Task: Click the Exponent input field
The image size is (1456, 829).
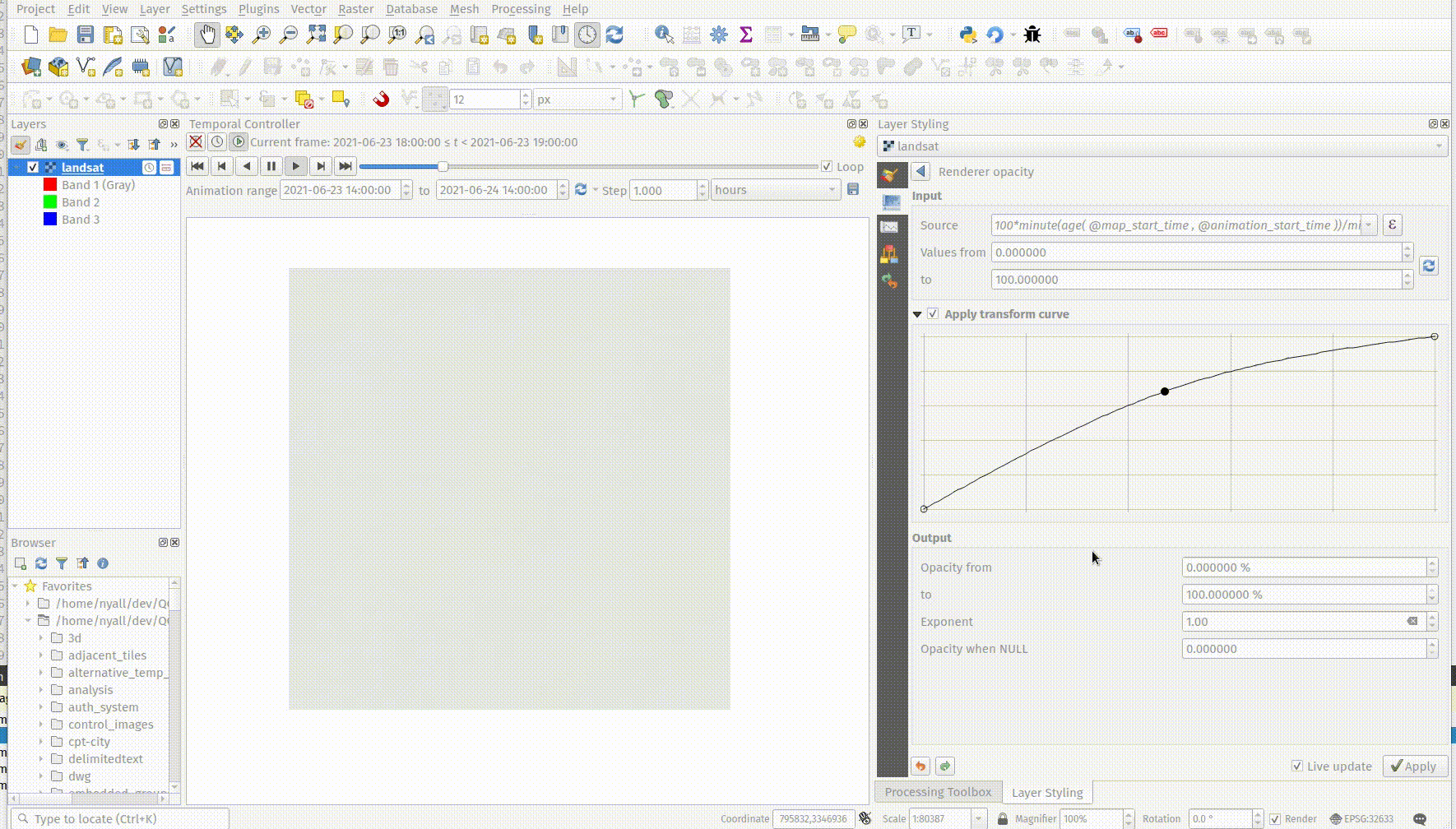Action: 1293,622
